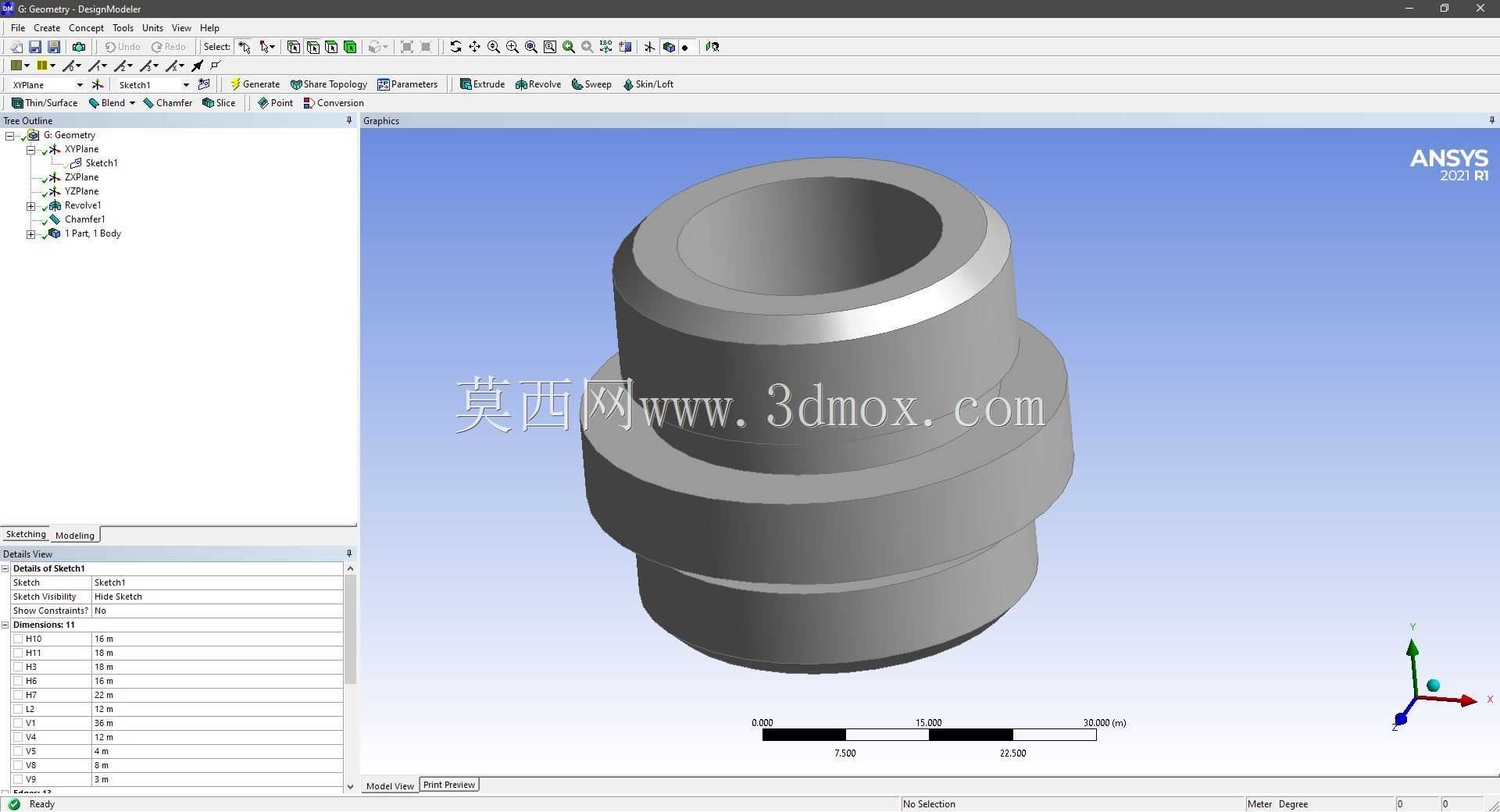Enable the point selection filter
This screenshot has width=1500, height=812.
(293, 47)
